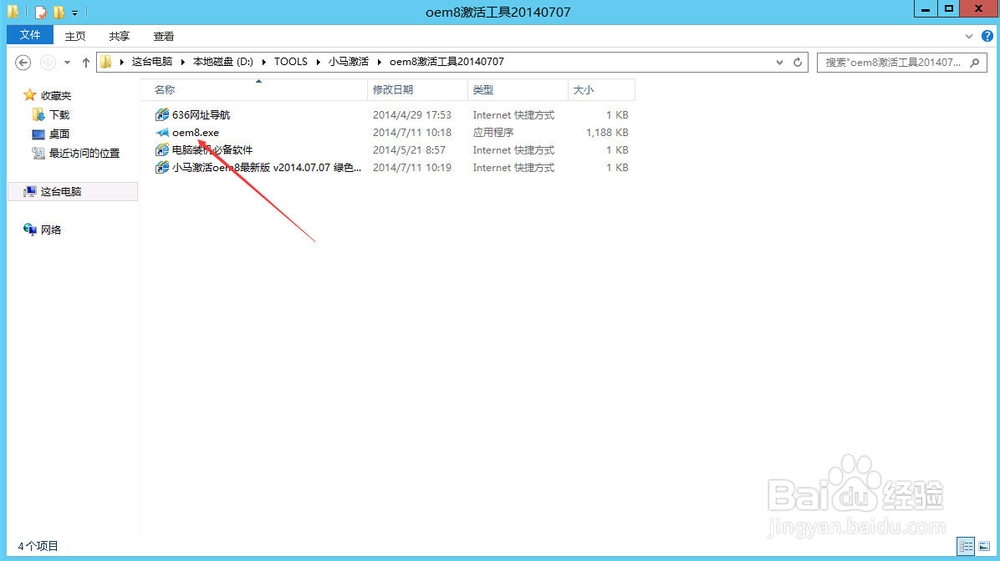Select TOOLS breadcrumb segment
Image resolution: width=1000 pixels, height=561 pixels.
click(x=291, y=61)
